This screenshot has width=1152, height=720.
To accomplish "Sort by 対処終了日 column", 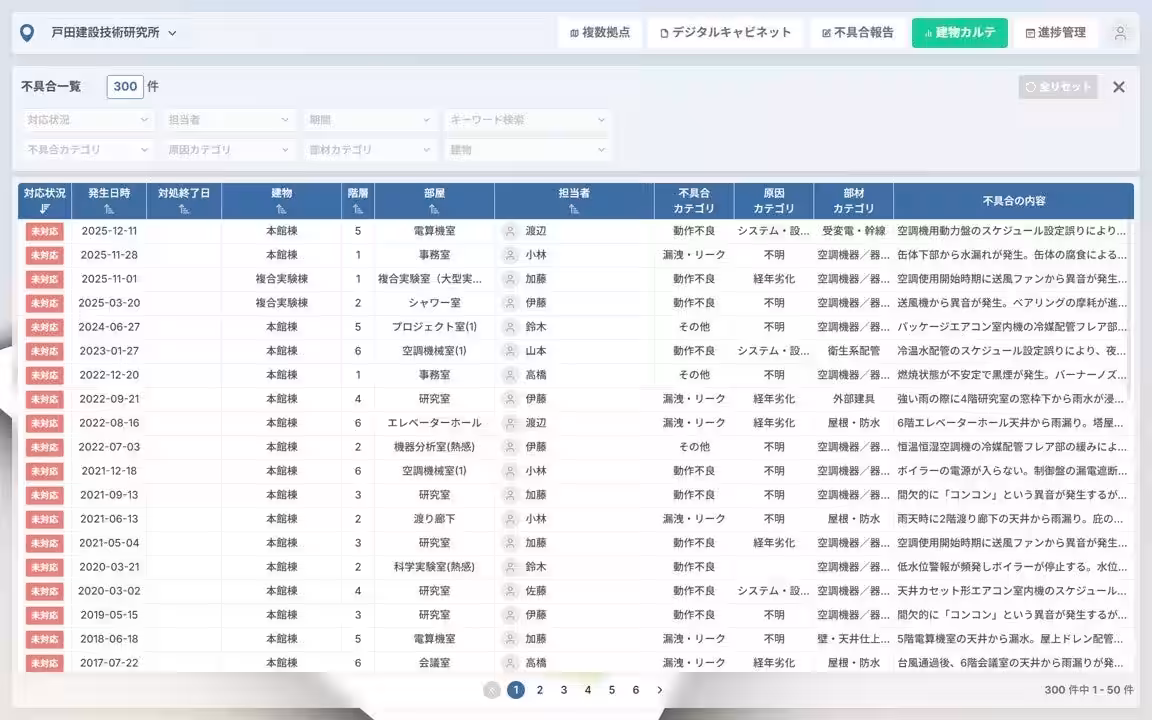I will 184,209.
